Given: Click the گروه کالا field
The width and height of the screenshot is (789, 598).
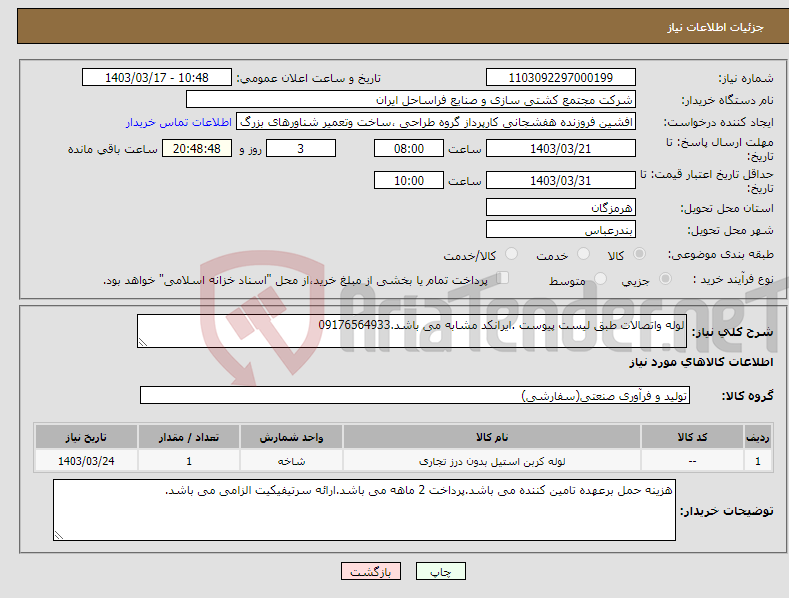Looking at the screenshot, I should 415,396.
